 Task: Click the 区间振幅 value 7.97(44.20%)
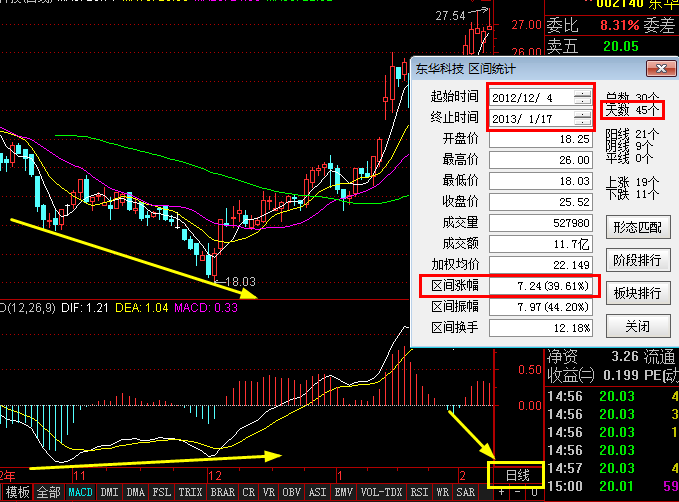(541, 307)
